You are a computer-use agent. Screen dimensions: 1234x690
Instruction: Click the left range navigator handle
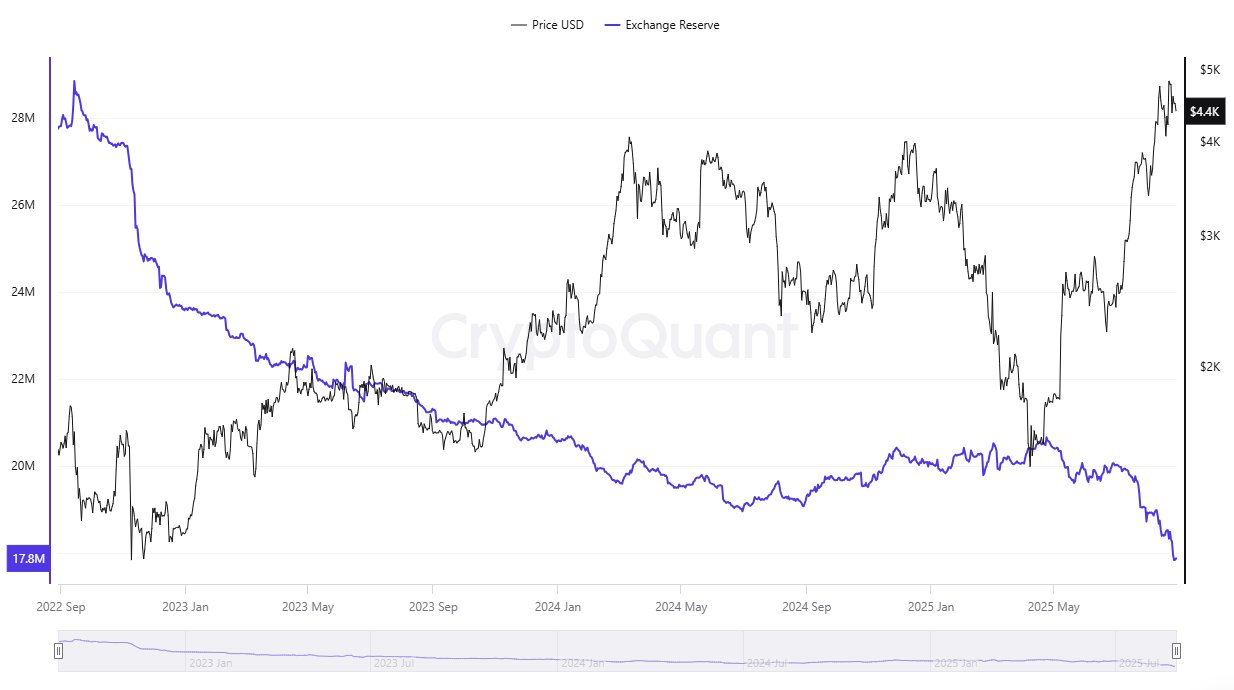[58, 651]
